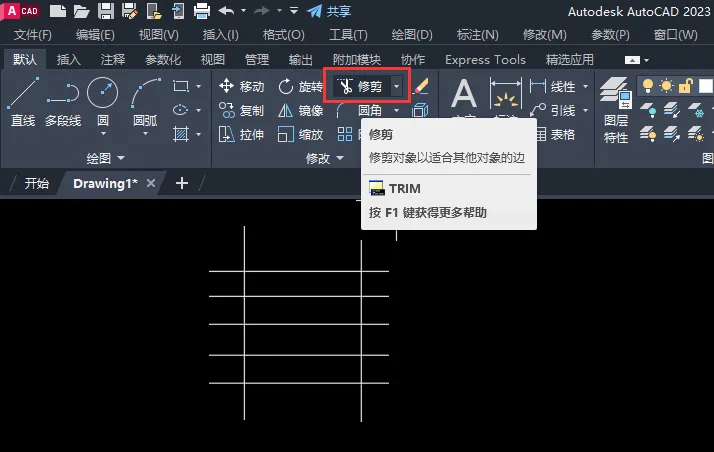Click the Dimension (标注) tool icon

(x=505, y=94)
